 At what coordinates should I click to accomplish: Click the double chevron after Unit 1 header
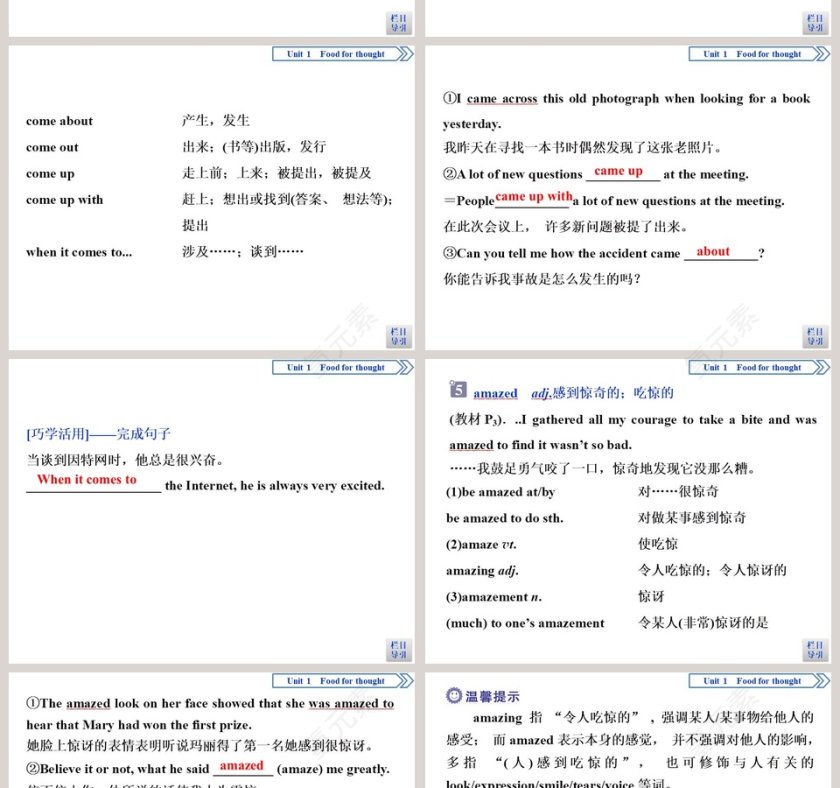point(404,54)
